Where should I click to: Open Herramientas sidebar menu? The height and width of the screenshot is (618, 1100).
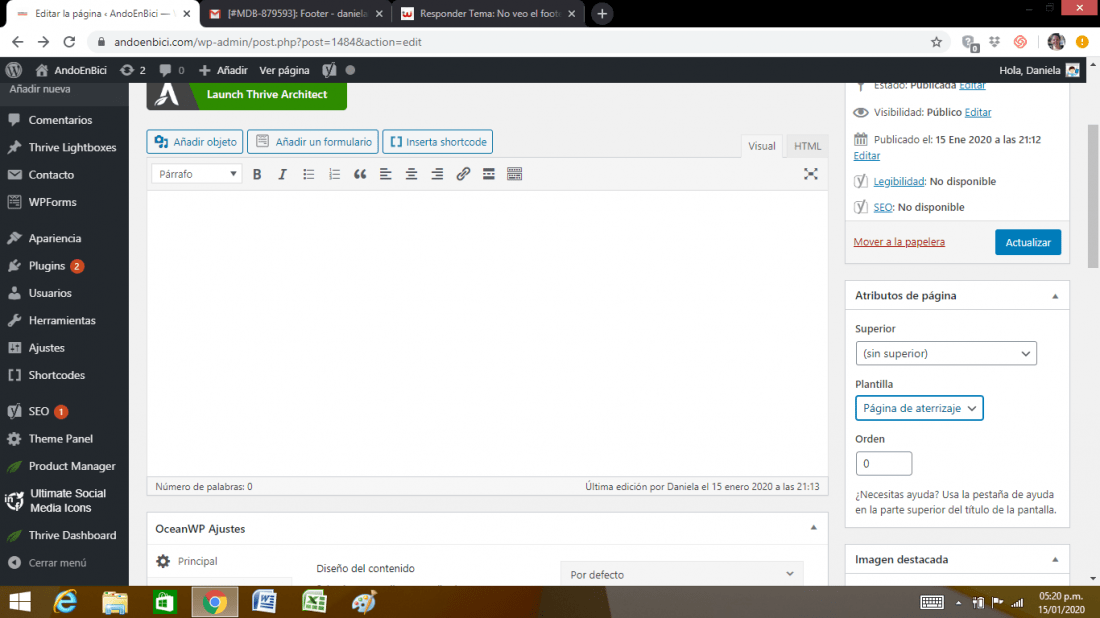[62, 321]
